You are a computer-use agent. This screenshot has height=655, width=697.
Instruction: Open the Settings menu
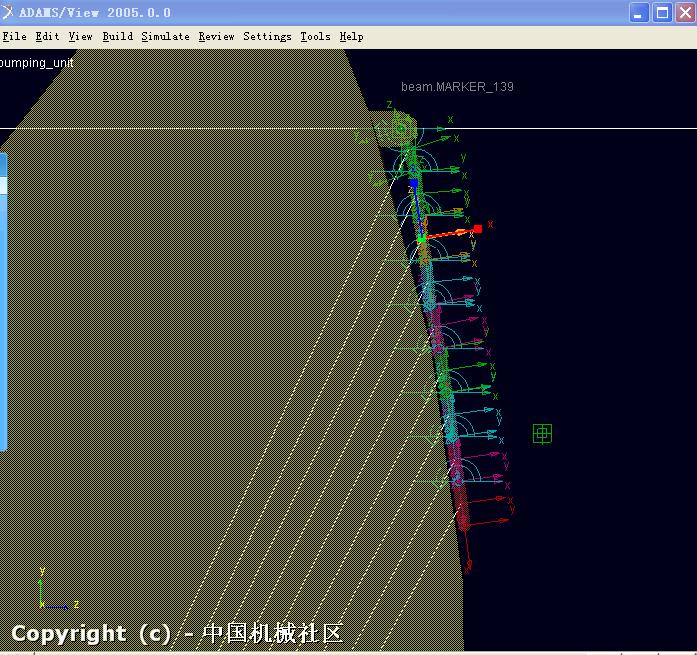(267, 36)
